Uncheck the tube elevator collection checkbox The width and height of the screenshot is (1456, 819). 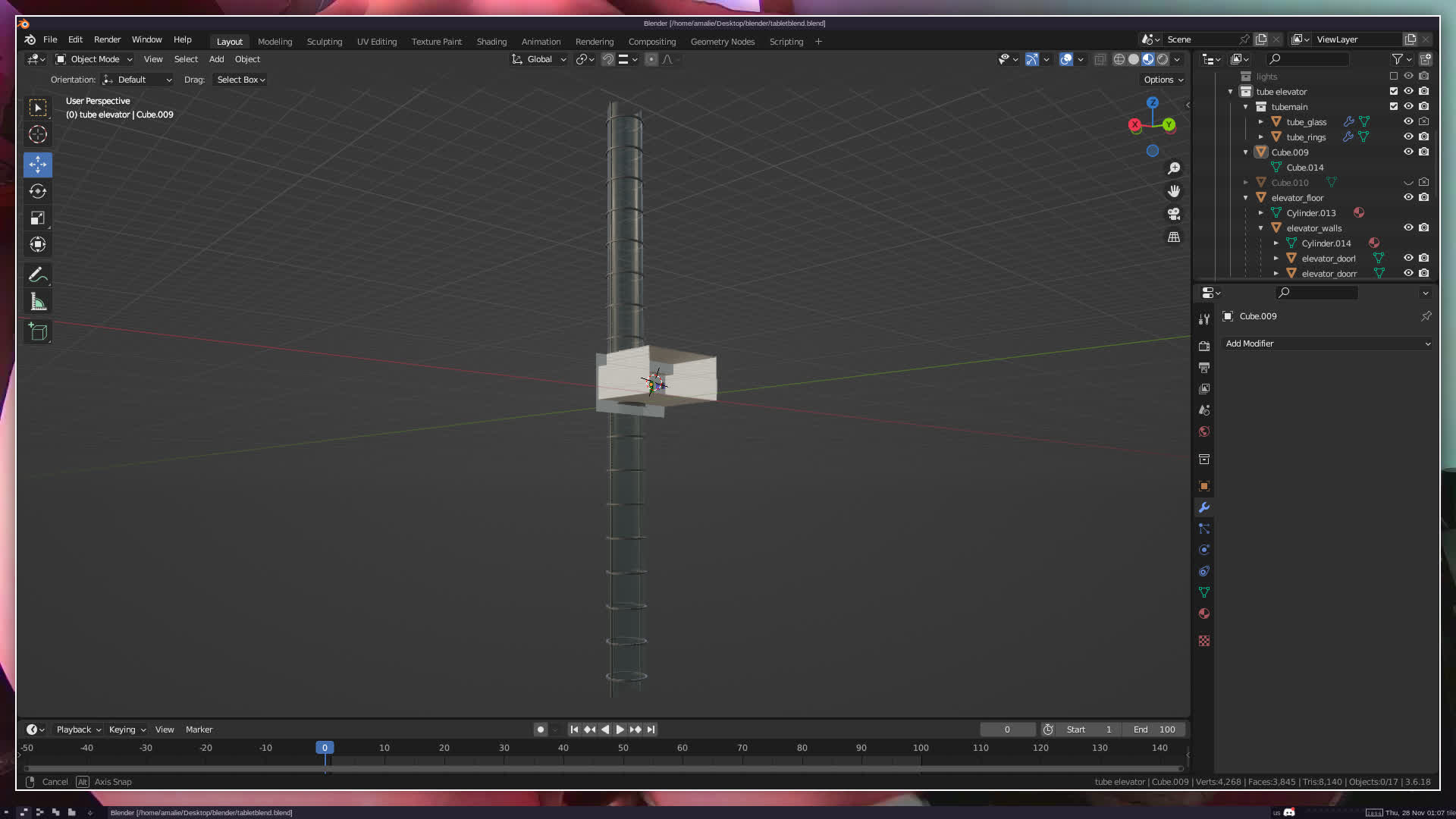[x=1393, y=92]
